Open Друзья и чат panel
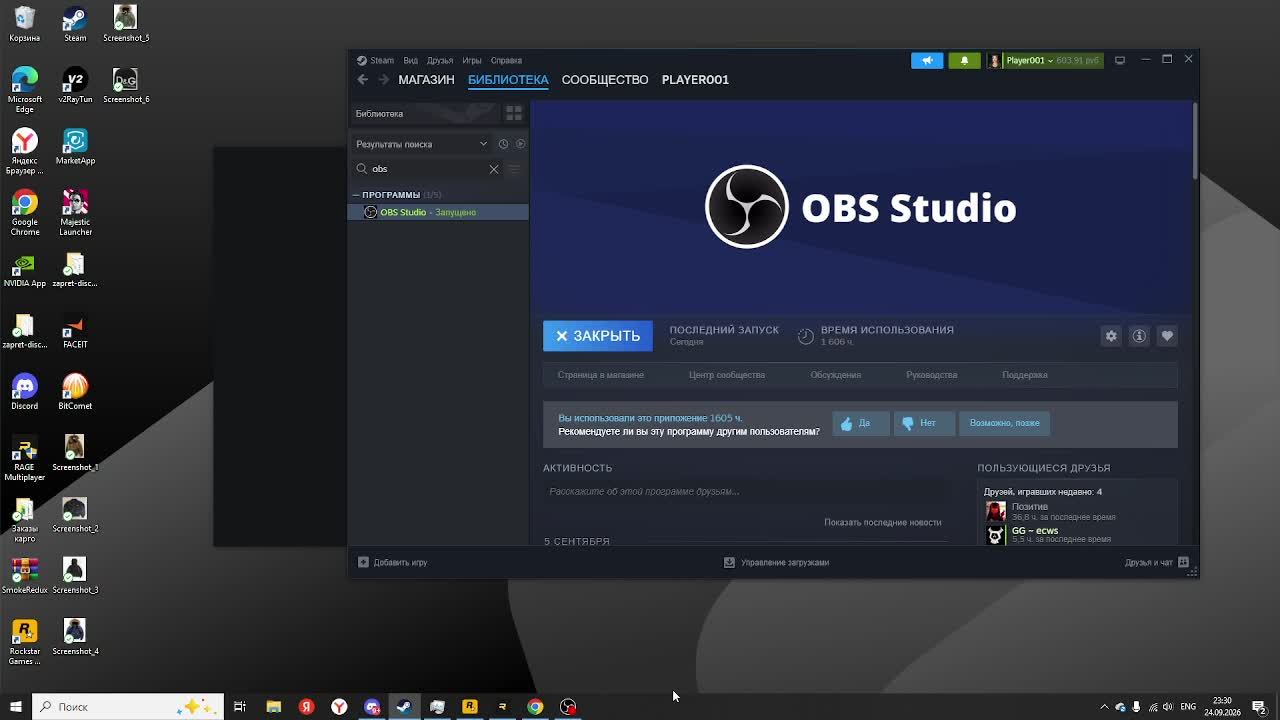The image size is (1280, 720). [1157, 562]
